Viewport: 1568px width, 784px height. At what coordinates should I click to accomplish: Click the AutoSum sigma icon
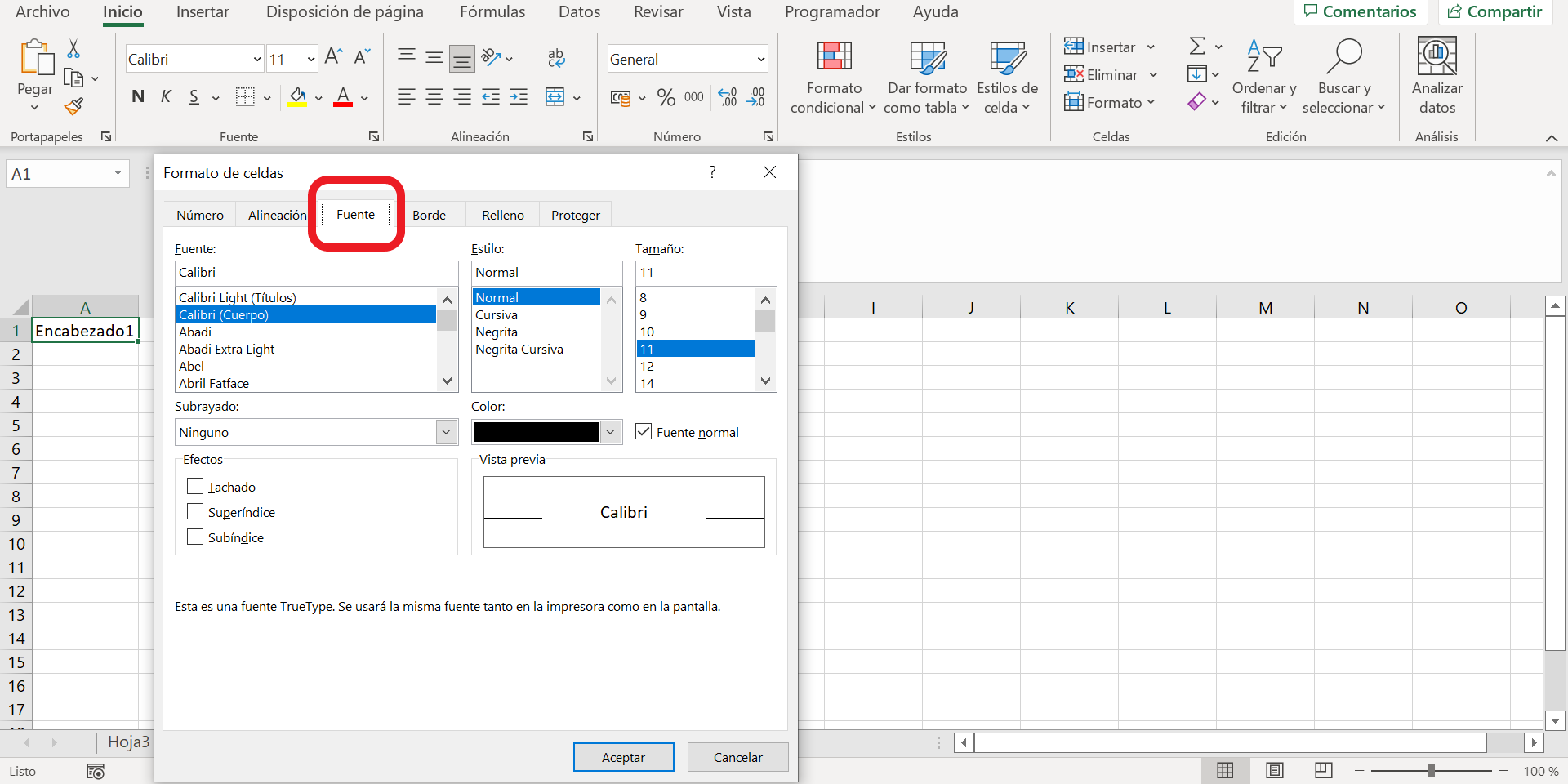(x=1197, y=47)
